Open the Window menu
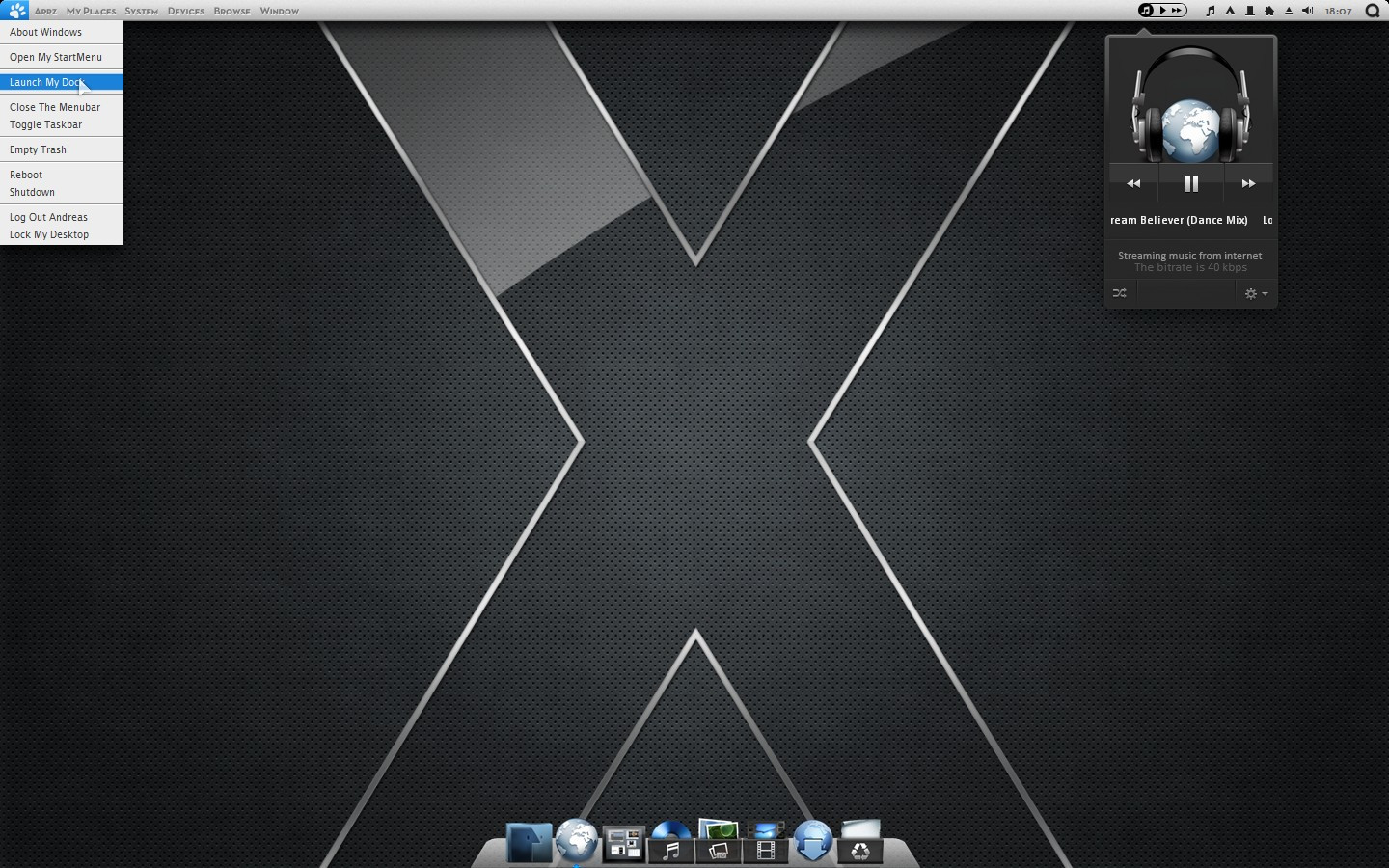The width and height of the screenshot is (1389, 868). coord(279,11)
